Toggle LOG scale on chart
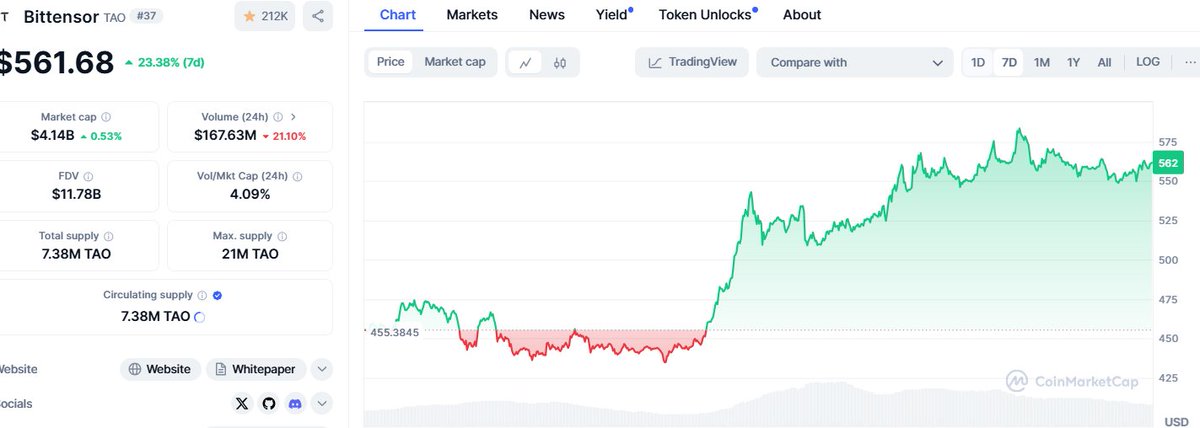The height and width of the screenshot is (428, 1200). 1148,62
